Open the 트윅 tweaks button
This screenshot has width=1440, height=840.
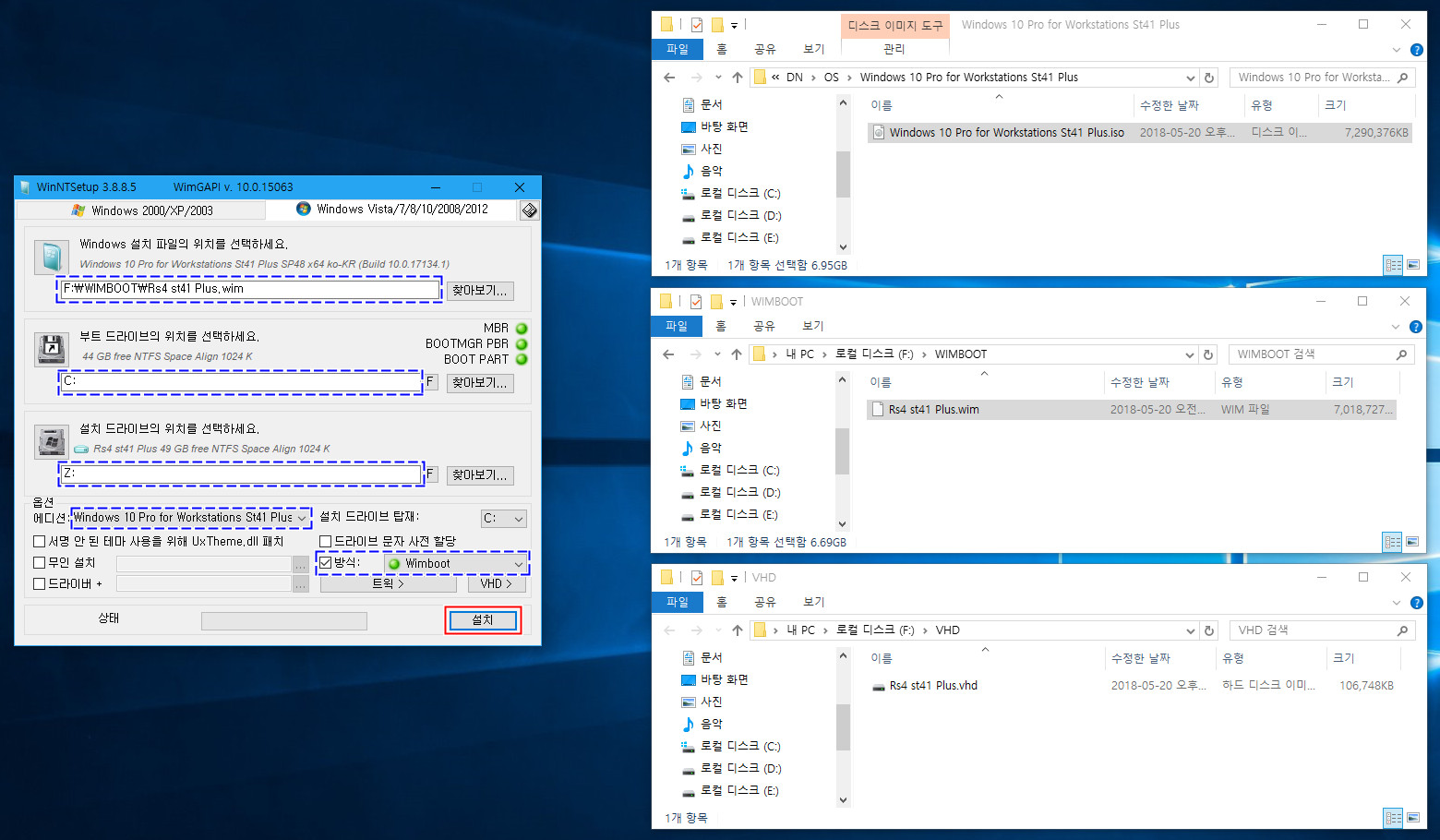click(x=389, y=583)
